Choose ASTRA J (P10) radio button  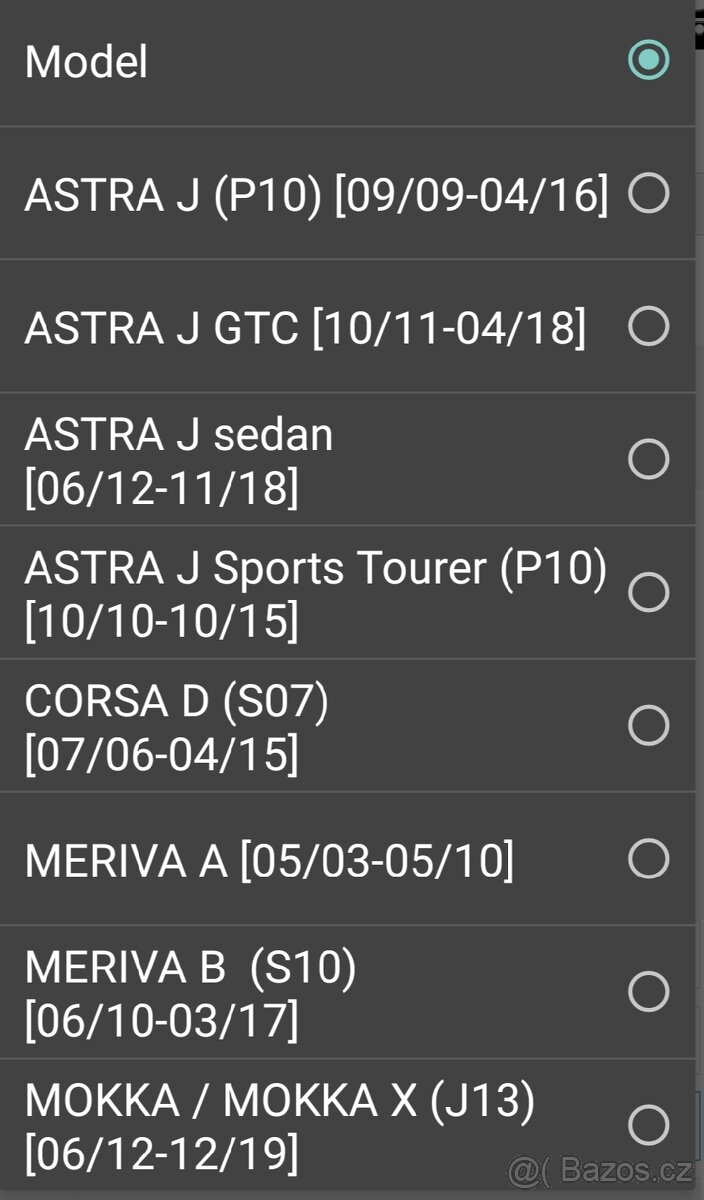click(x=648, y=192)
